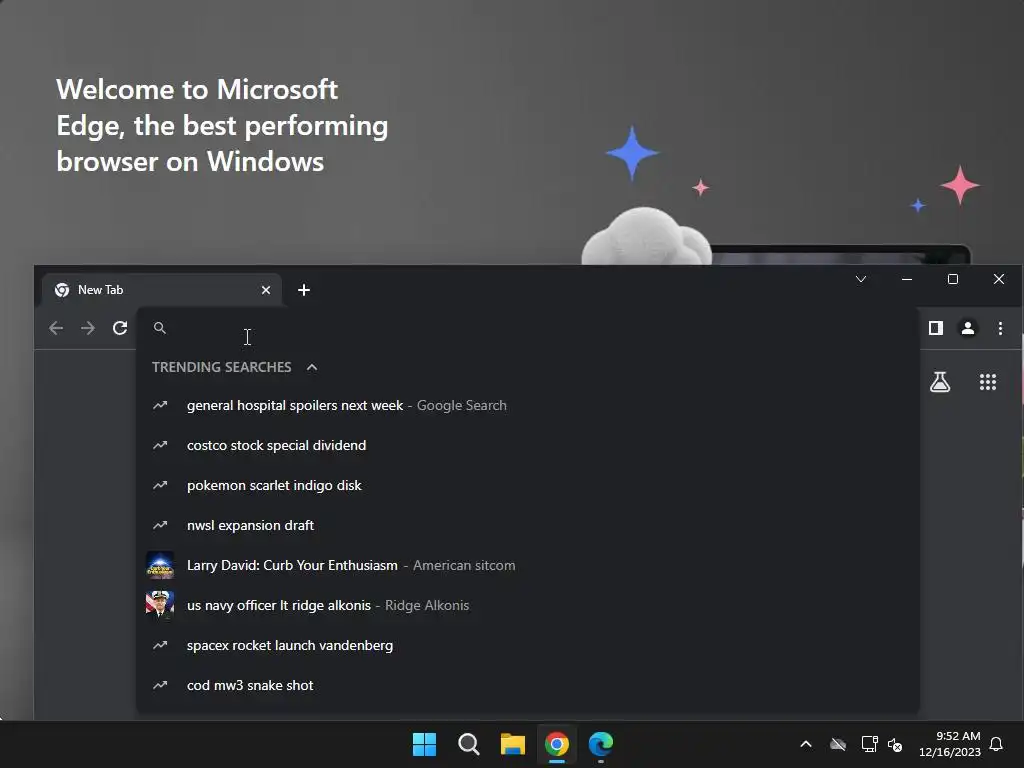Go back using Chrome's back arrow
1024x768 pixels.
[x=56, y=328]
